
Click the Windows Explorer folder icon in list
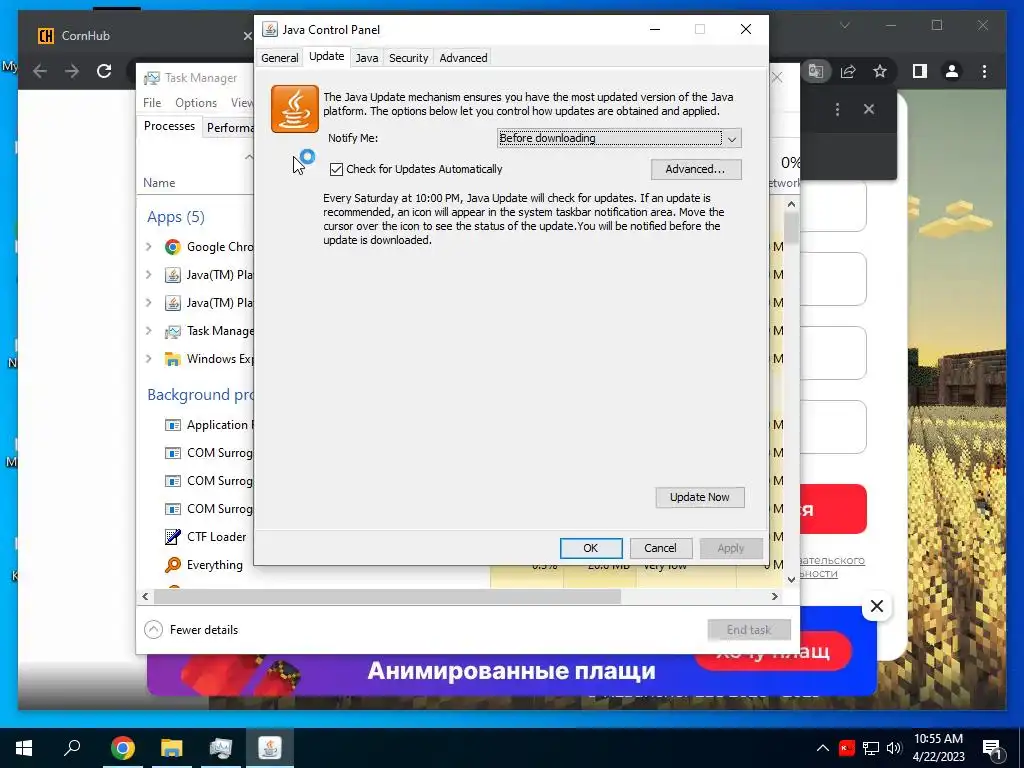click(x=172, y=359)
